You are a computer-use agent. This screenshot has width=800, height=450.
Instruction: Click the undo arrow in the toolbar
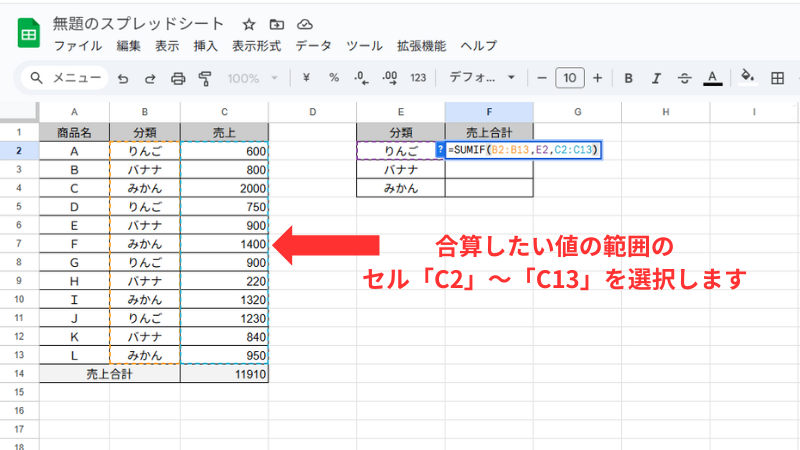point(123,79)
